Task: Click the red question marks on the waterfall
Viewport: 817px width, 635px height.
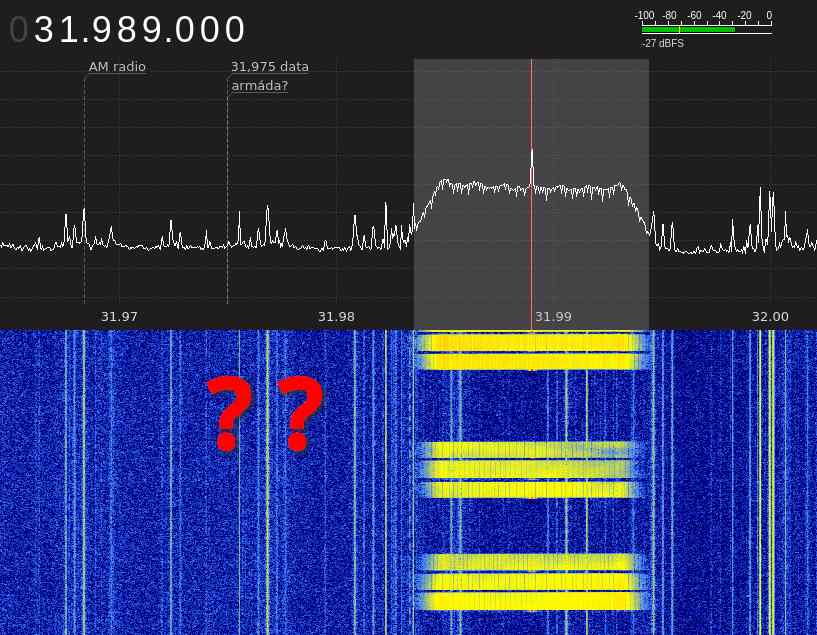Action: tap(266, 413)
